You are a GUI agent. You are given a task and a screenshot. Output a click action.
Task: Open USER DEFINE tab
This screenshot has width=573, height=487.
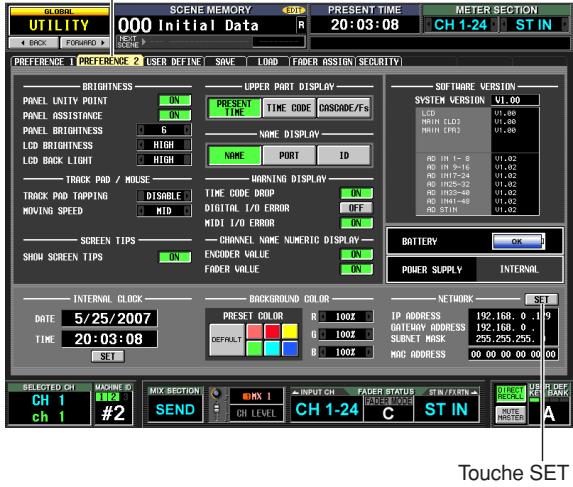[x=174, y=62]
